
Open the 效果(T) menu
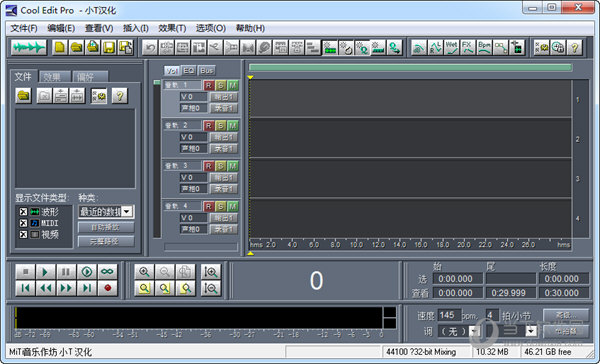pyautogui.click(x=172, y=28)
